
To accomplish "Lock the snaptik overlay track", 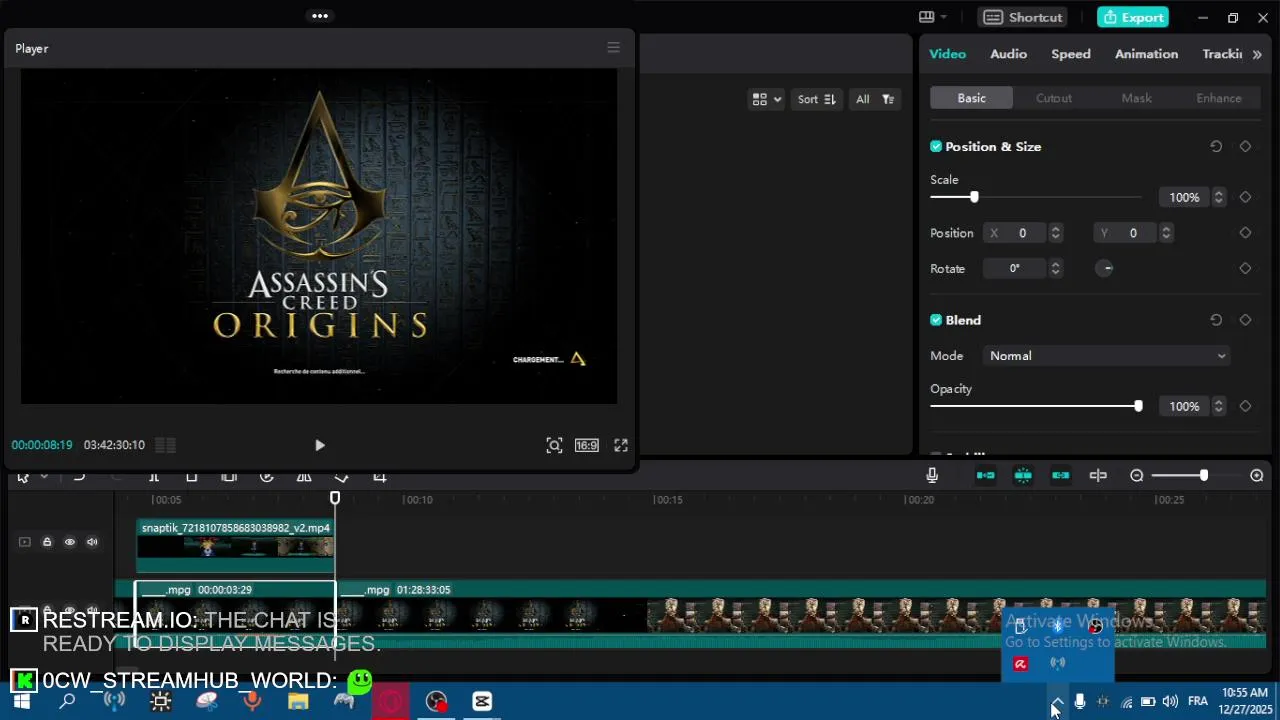I will (x=47, y=542).
